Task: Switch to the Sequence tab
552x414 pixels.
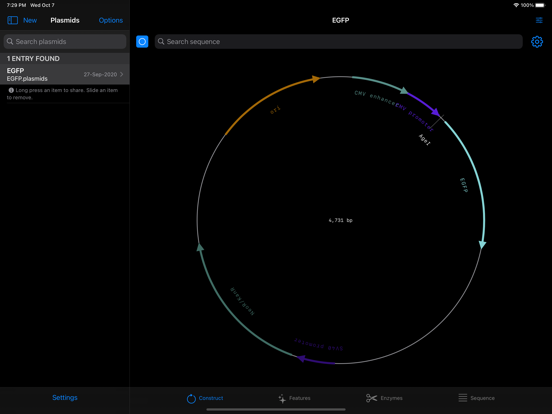Action: point(476,398)
